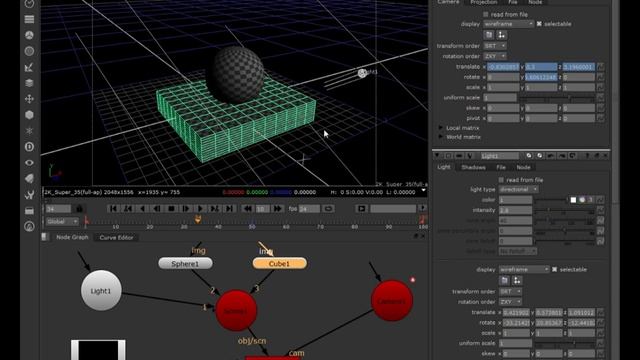Enable Camera read from file checkbox
This screenshot has height=360, width=640.
pyautogui.click(x=486, y=14)
